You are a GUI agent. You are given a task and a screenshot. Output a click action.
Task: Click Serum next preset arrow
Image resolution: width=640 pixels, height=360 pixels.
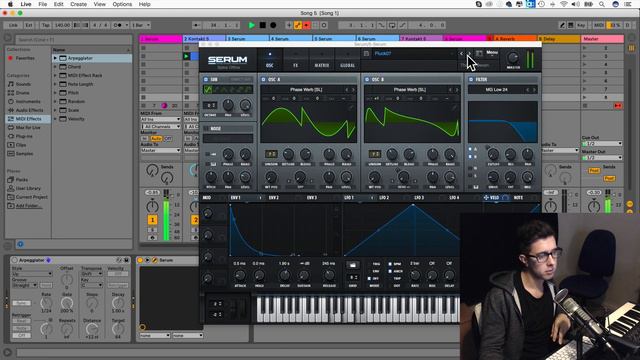tap(469, 53)
